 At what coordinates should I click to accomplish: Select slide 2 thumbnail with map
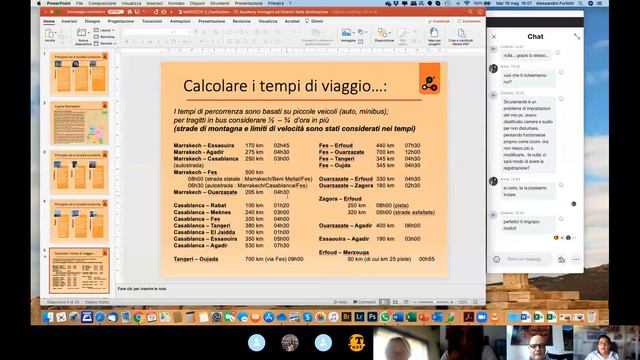pos(79,123)
